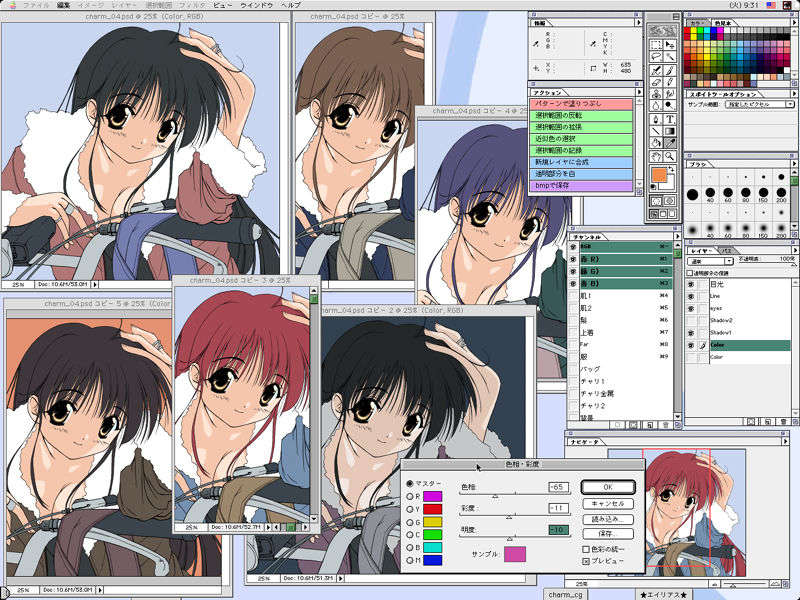This screenshot has height=600, width=800.
Task: Toggle the Colorize checkbox
Action: 586,549
